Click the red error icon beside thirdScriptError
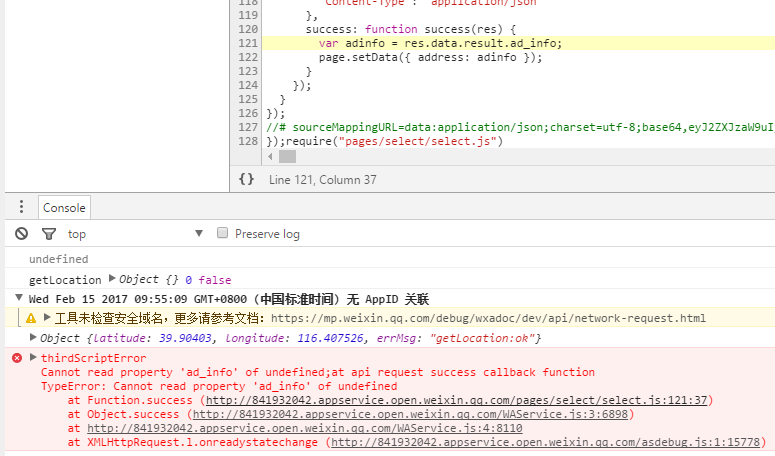 [17, 358]
